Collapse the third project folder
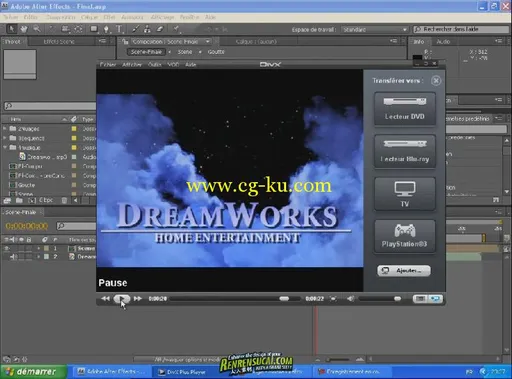512x379 pixels. click(x=5, y=147)
